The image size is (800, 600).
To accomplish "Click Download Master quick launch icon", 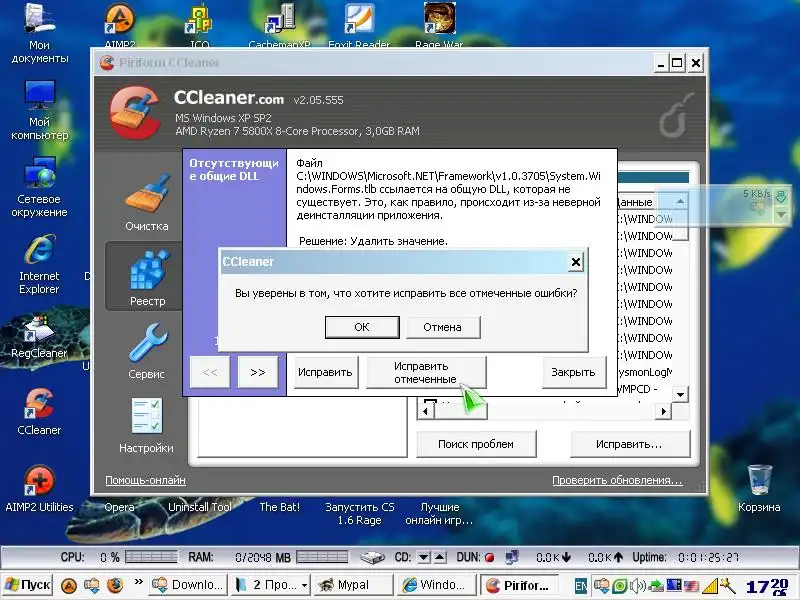I will point(92,585).
